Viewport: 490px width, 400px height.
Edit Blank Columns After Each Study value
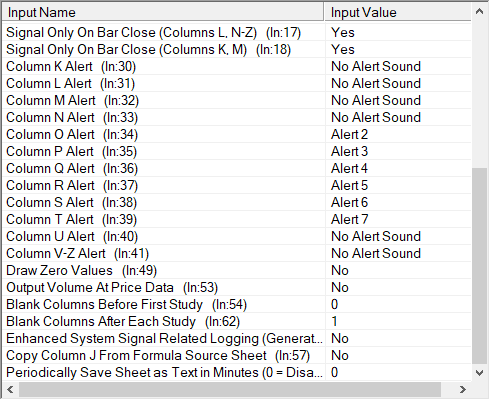click(x=398, y=322)
